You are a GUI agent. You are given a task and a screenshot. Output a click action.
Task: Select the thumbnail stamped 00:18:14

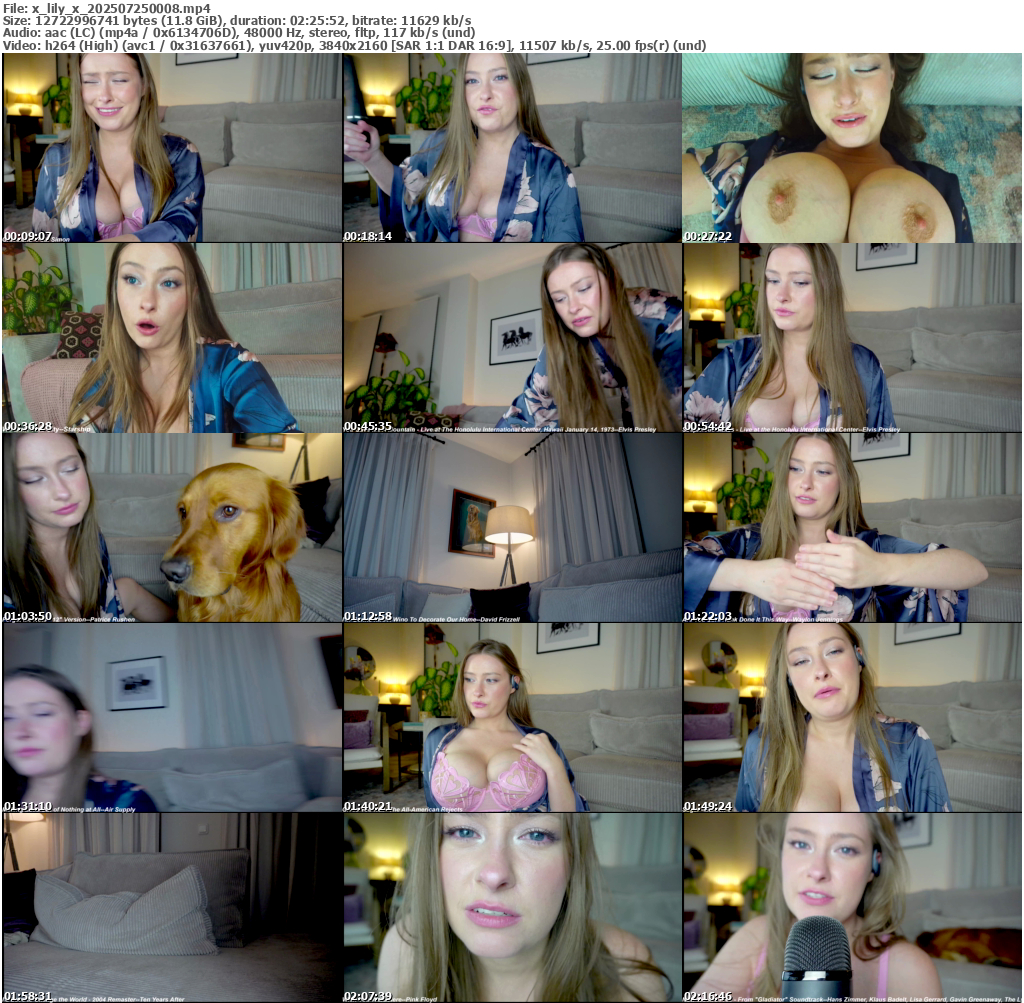(512, 148)
